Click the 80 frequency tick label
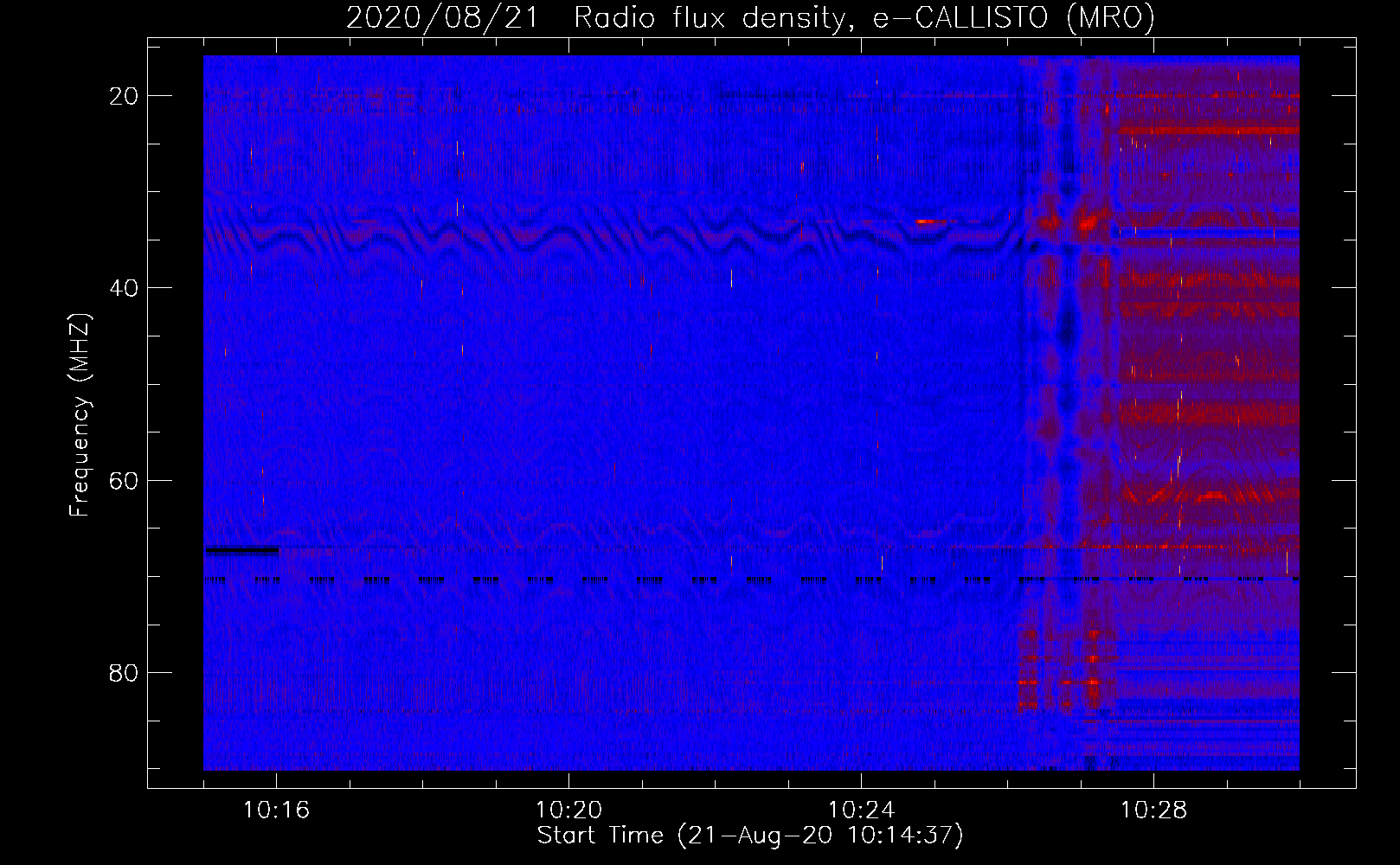Image resolution: width=1400 pixels, height=865 pixels. pyautogui.click(x=124, y=673)
